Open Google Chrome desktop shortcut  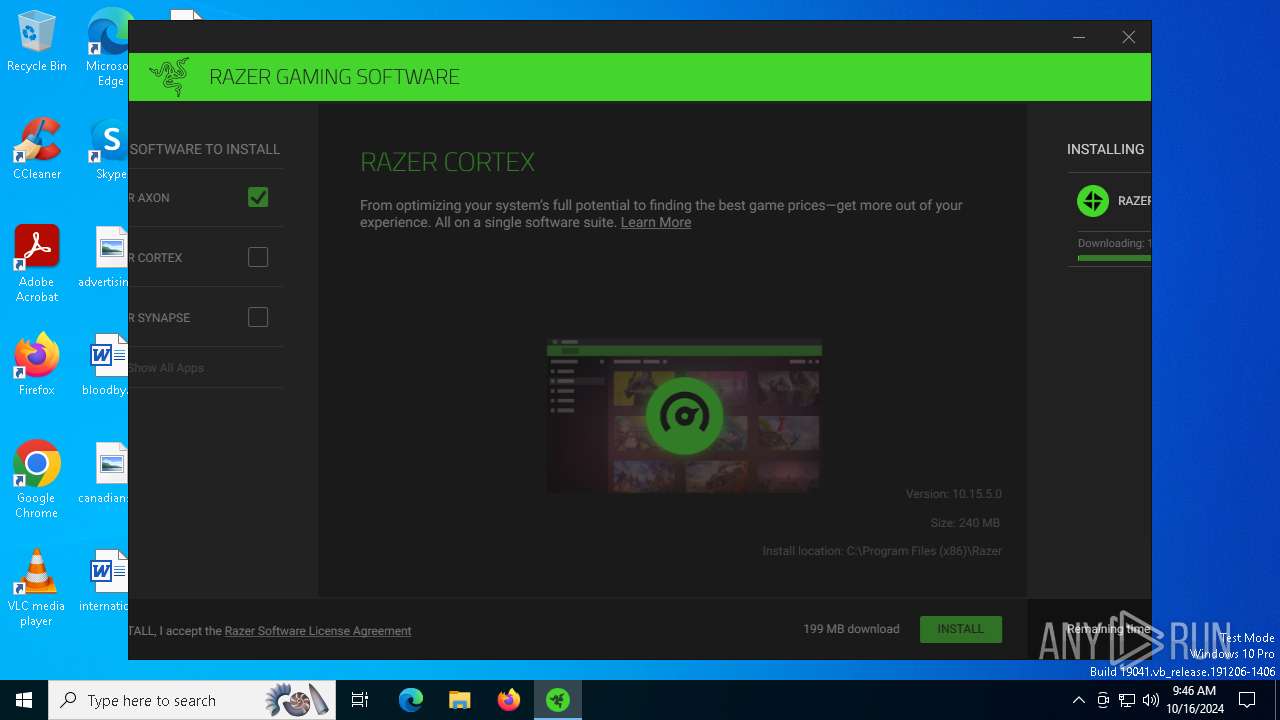[x=37, y=480]
